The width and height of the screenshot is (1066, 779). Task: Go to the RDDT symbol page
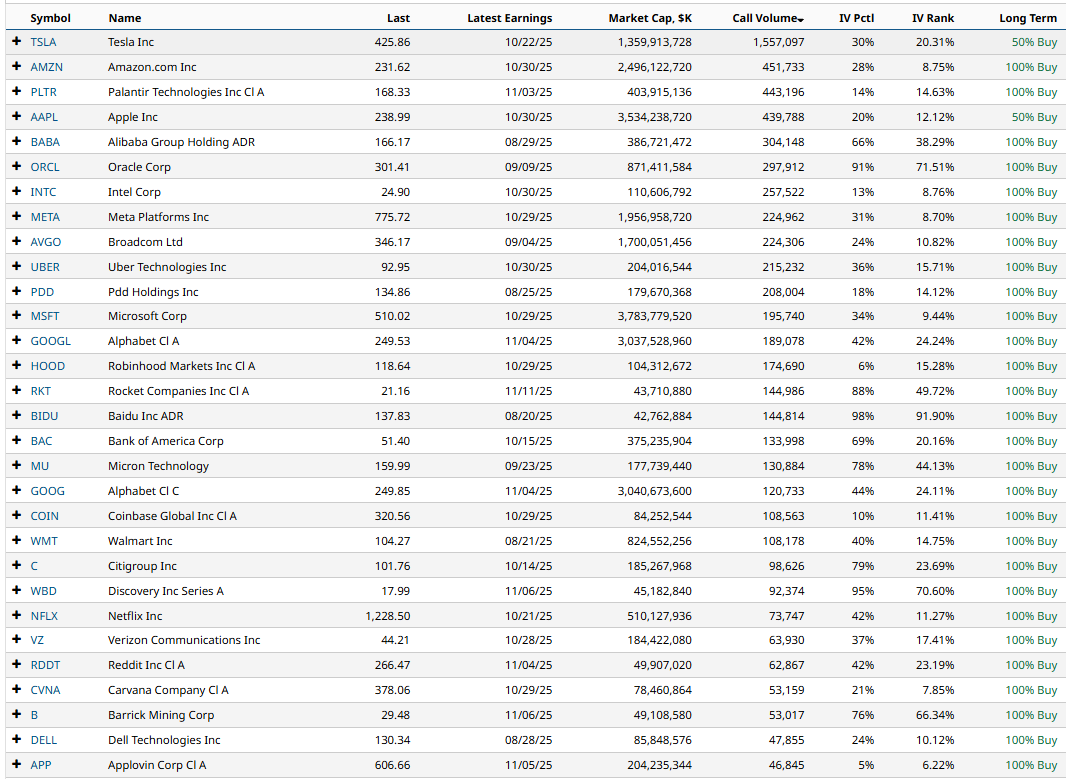[x=46, y=665]
